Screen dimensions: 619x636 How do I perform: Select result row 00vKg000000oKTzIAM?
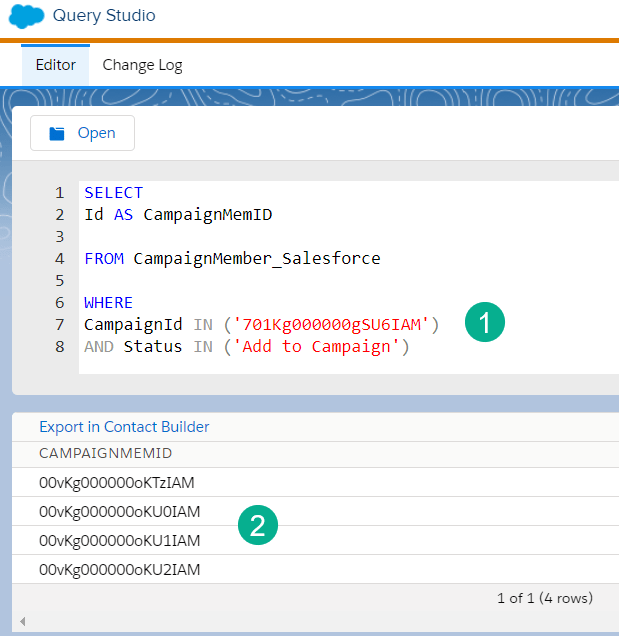(116, 483)
